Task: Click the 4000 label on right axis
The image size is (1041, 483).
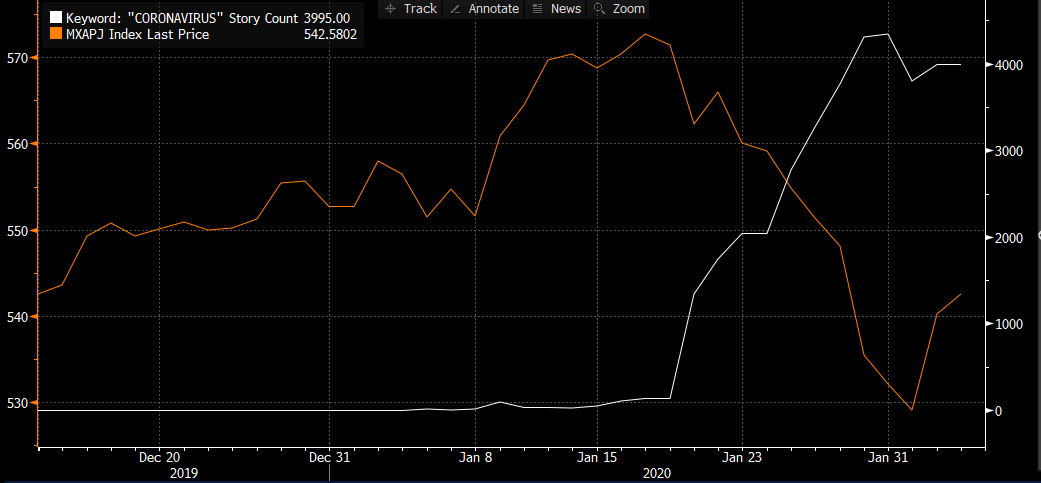Action: 1007,65
